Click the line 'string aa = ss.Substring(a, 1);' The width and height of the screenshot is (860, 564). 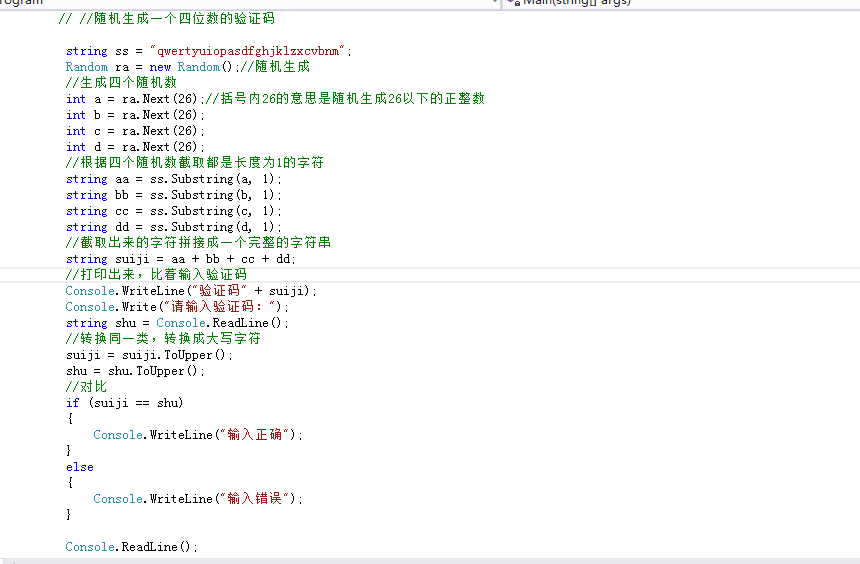(173, 179)
